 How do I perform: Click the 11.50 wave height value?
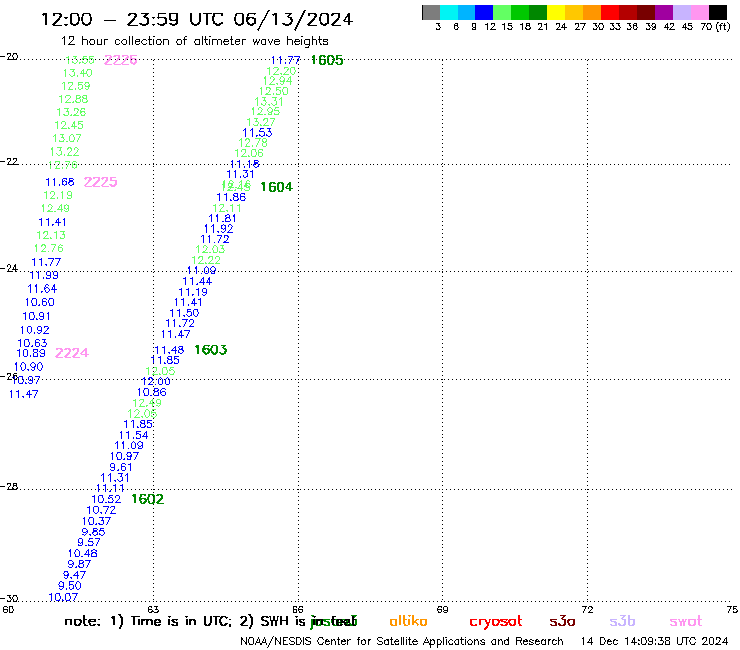click(x=184, y=313)
